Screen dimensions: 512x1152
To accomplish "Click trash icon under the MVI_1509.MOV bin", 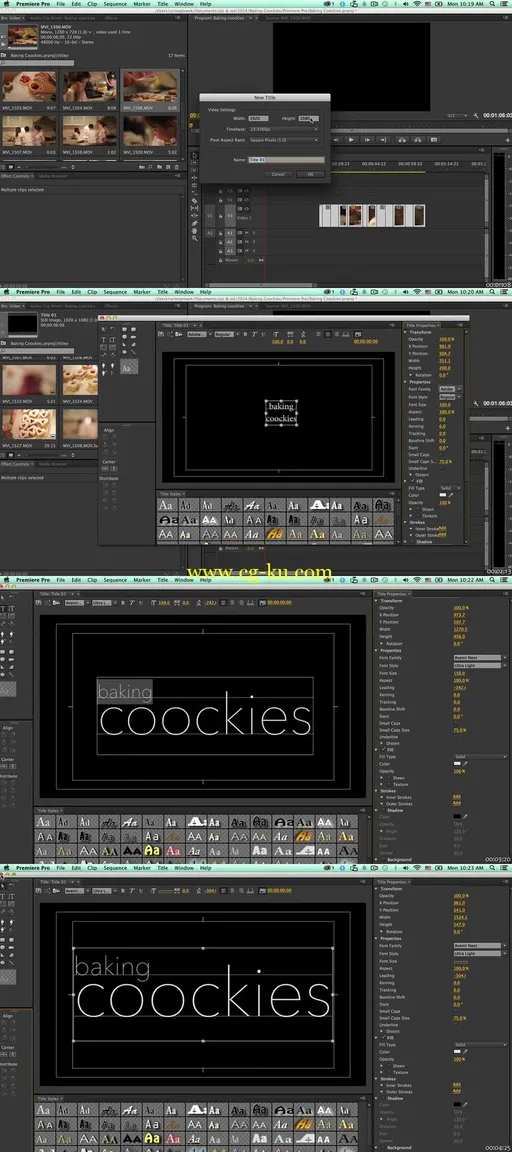I will pyautogui.click(x=178, y=167).
